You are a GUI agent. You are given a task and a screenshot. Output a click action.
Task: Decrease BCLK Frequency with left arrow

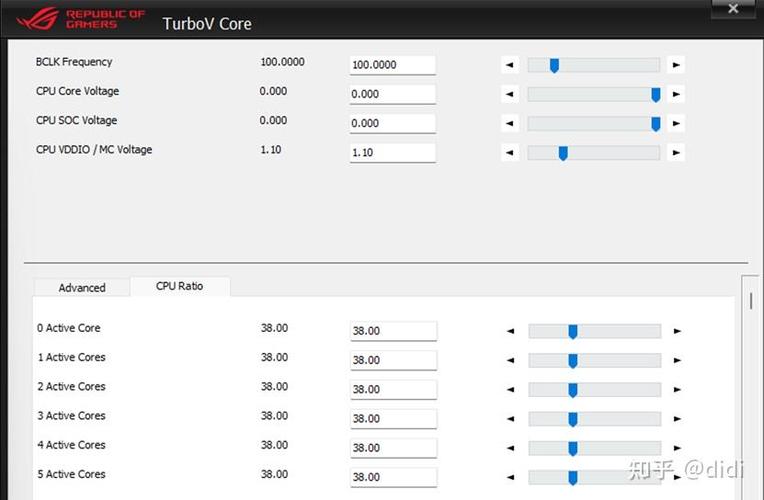click(510, 65)
